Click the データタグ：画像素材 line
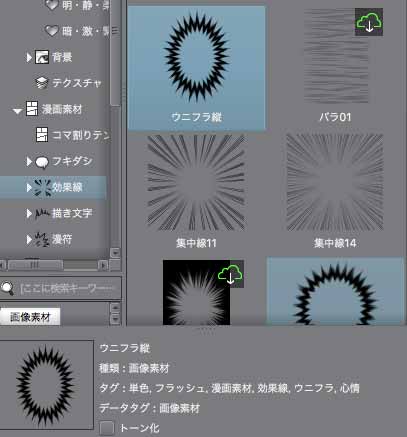Image resolution: width=407 pixels, height=437 pixels. (150, 408)
